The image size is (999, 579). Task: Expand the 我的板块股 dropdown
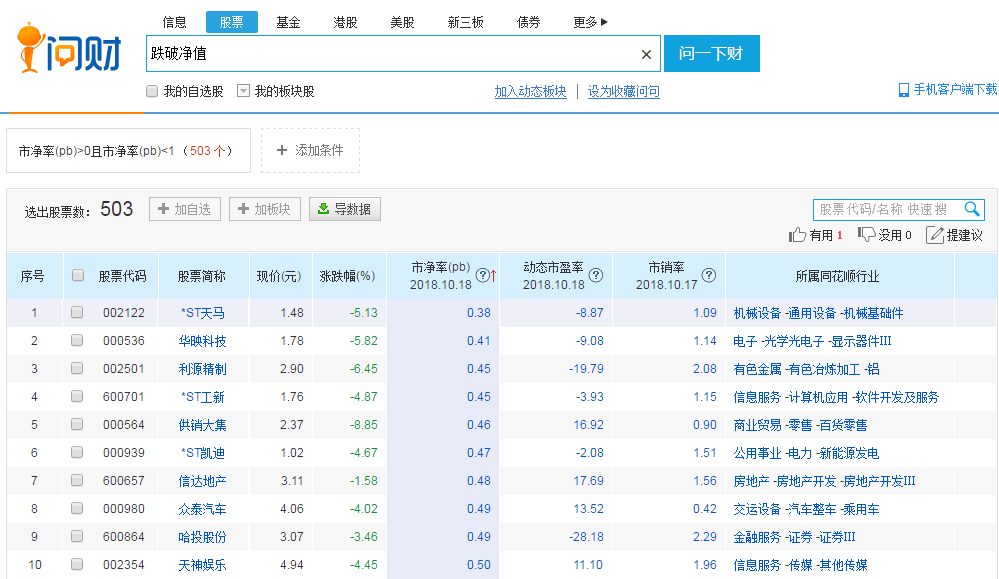coord(243,91)
